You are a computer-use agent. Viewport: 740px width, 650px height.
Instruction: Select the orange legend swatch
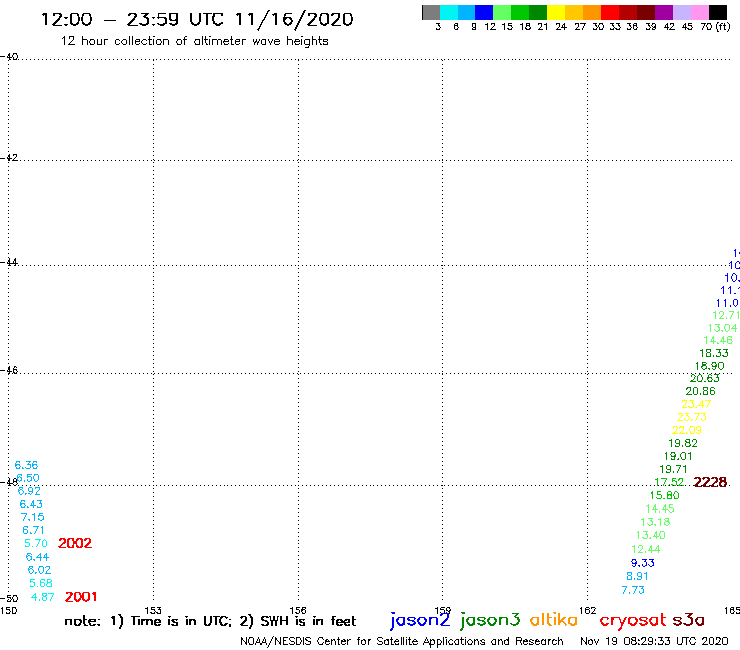[591, 12]
